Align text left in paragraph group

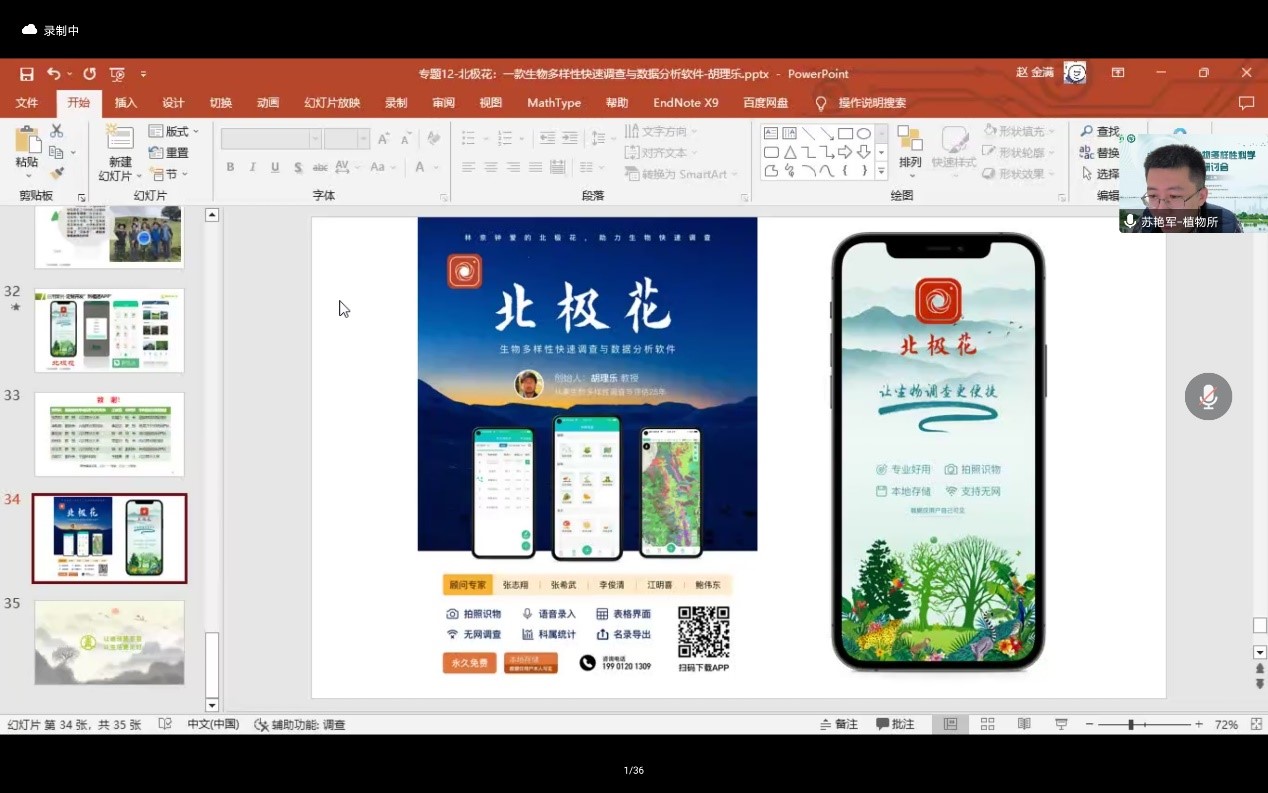point(468,167)
